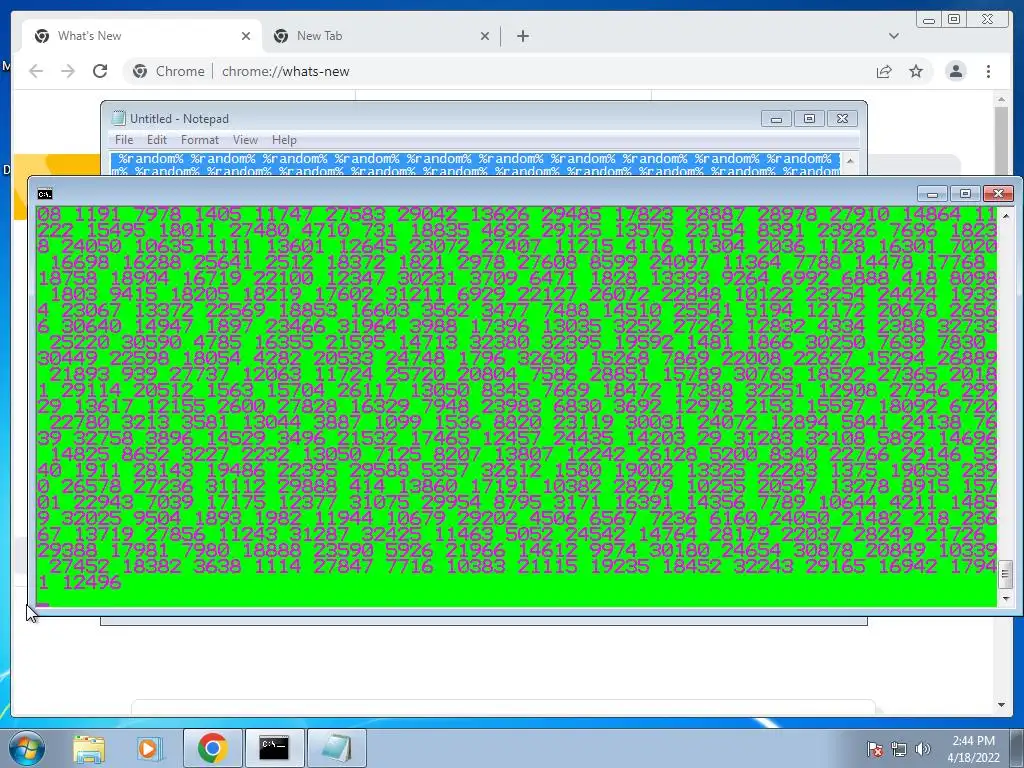Click Notepad's scroll up arrow
Screen dimensions: 1024x768
850,161
